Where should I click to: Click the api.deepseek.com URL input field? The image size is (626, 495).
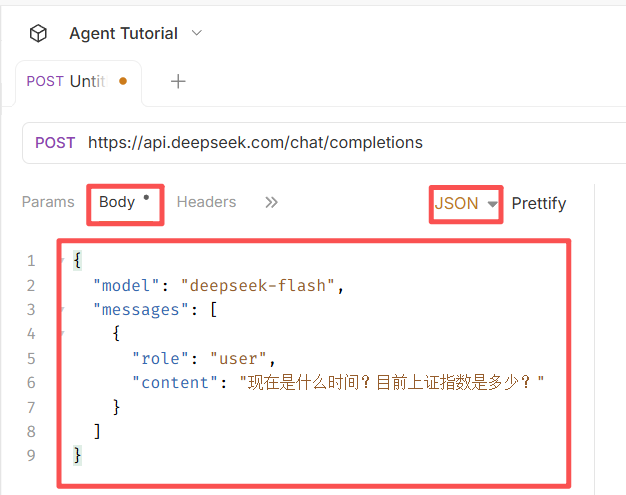pos(255,143)
